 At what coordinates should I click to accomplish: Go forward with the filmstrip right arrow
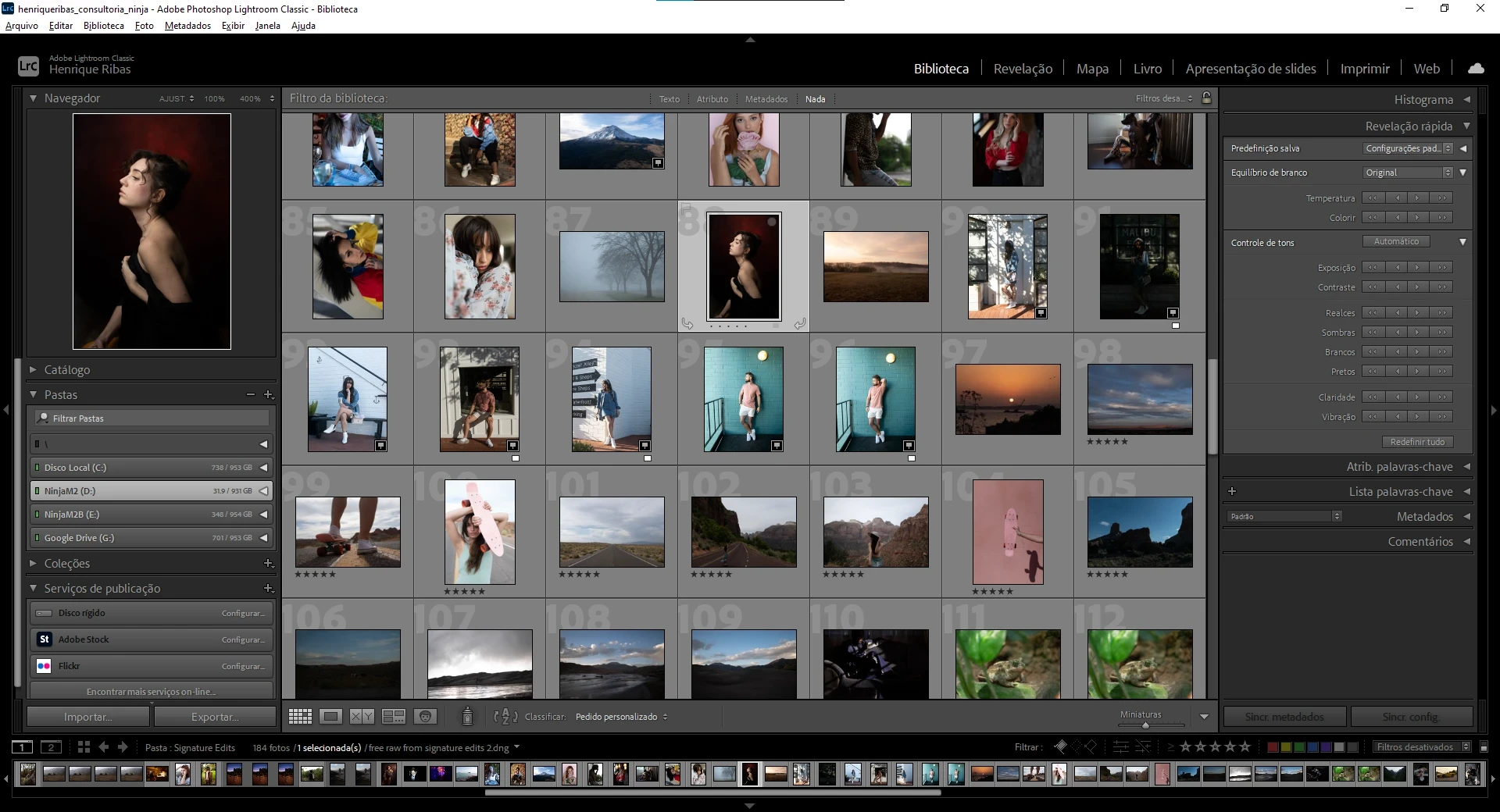click(123, 747)
